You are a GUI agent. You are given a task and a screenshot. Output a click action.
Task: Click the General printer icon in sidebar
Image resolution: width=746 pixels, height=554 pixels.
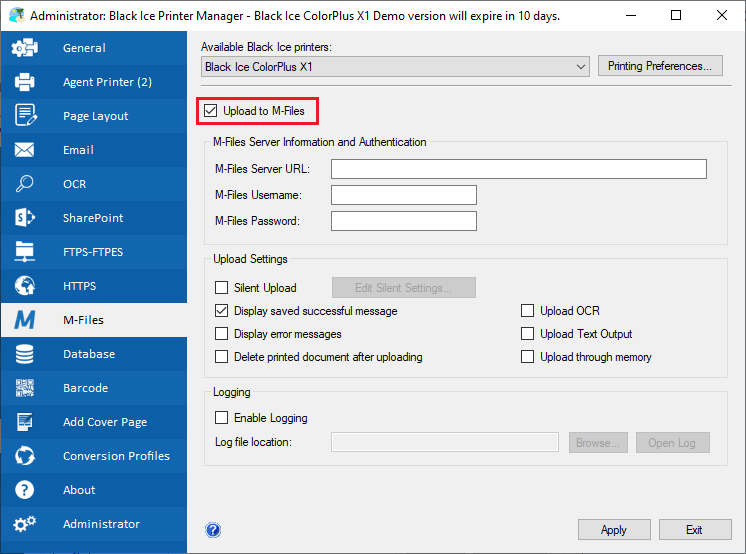(x=25, y=48)
